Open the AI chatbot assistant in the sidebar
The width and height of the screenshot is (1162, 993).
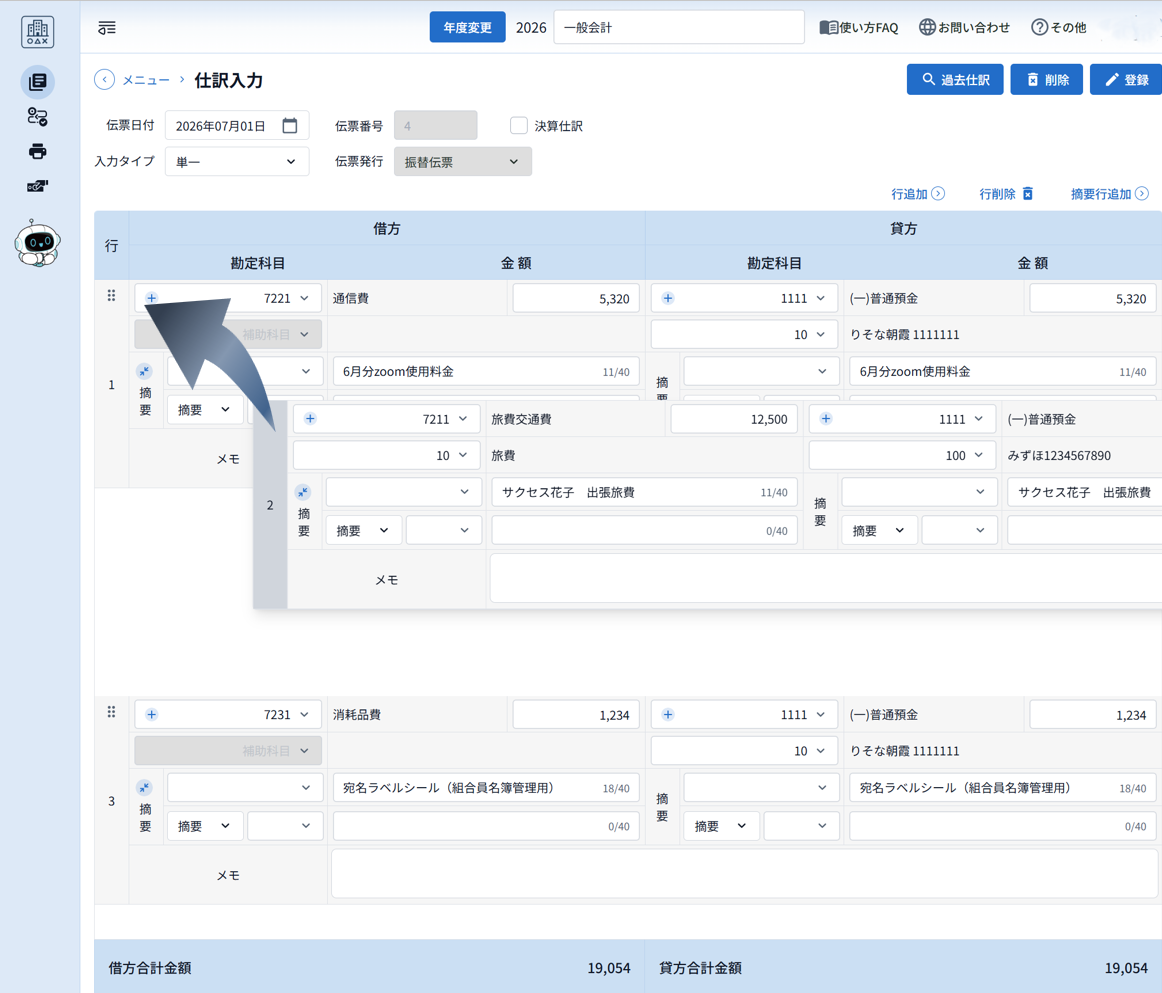[36, 238]
